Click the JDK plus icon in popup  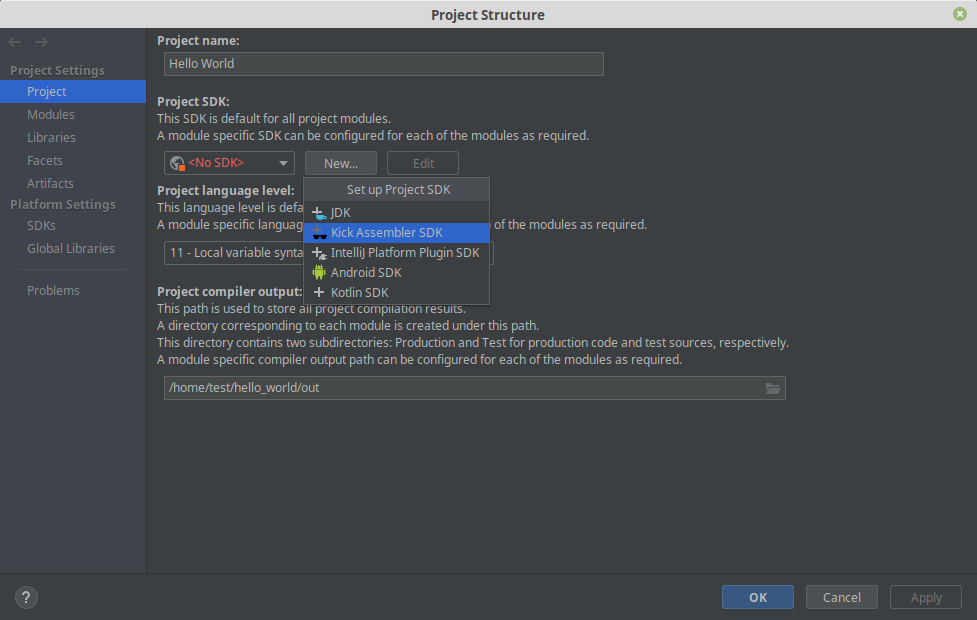(x=318, y=213)
